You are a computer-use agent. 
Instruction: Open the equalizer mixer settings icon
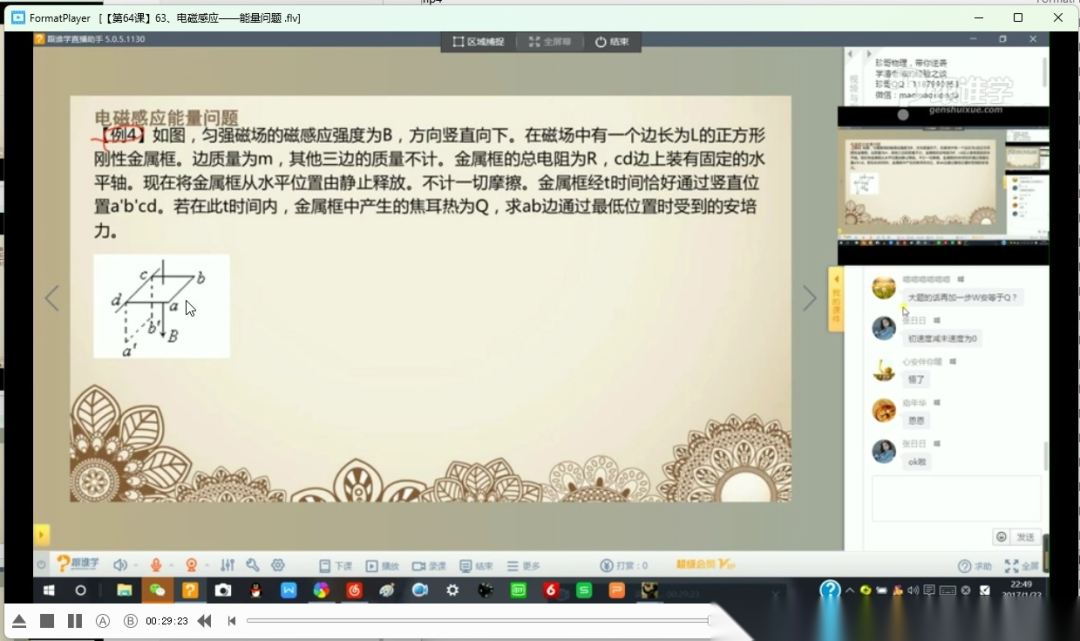(x=228, y=565)
